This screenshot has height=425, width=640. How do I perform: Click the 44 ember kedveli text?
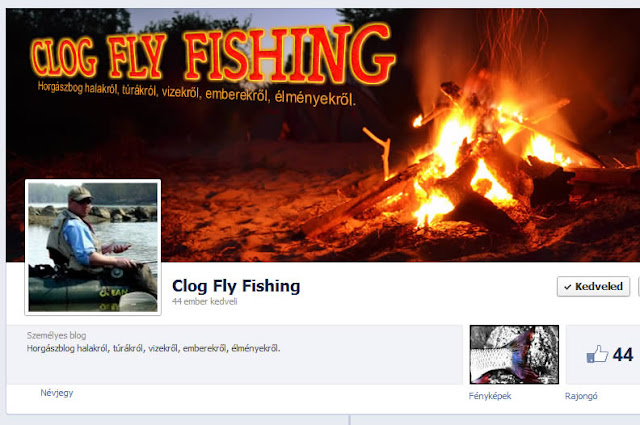pyautogui.click(x=204, y=302)
